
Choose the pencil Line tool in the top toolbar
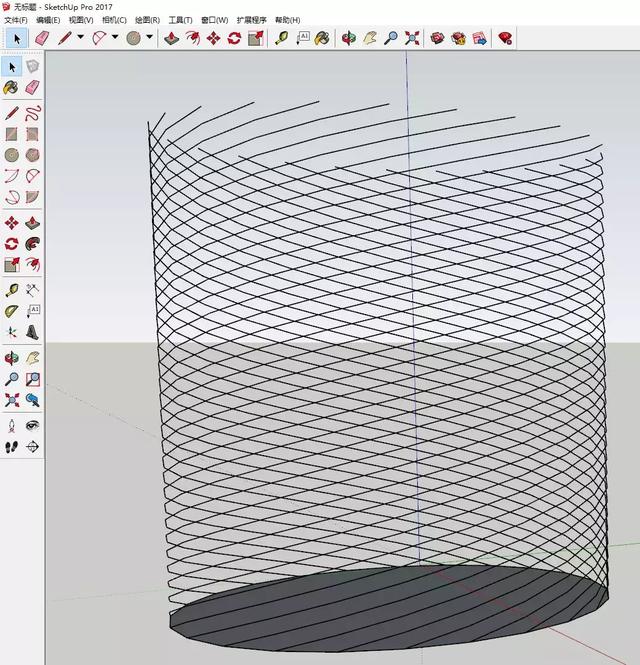point(65,39)
